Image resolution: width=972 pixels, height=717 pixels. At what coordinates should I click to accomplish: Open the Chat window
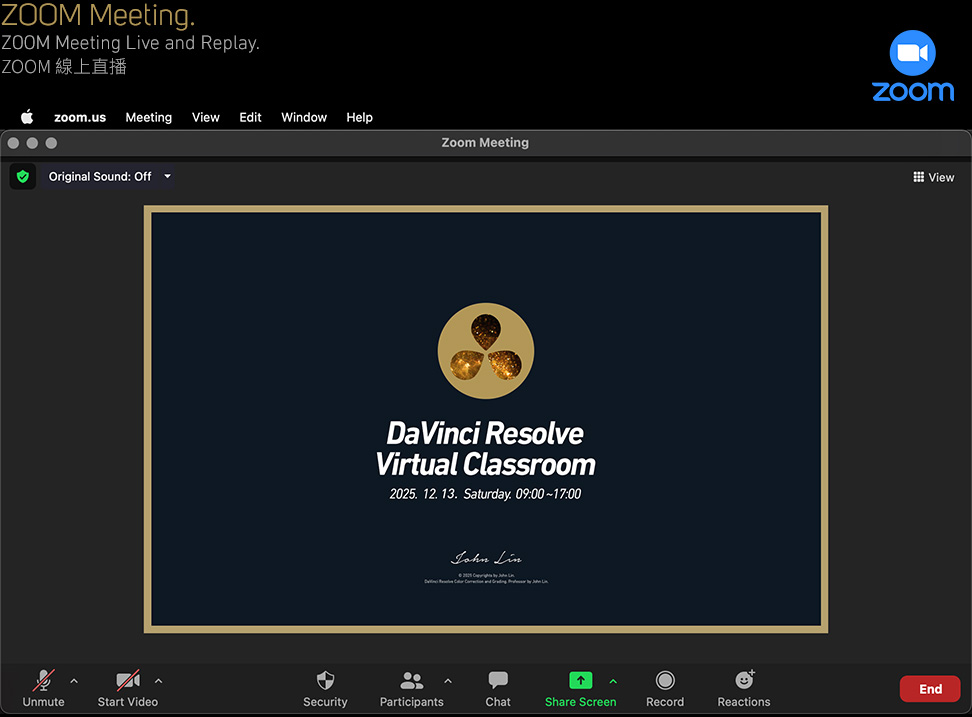pos(498,681)
